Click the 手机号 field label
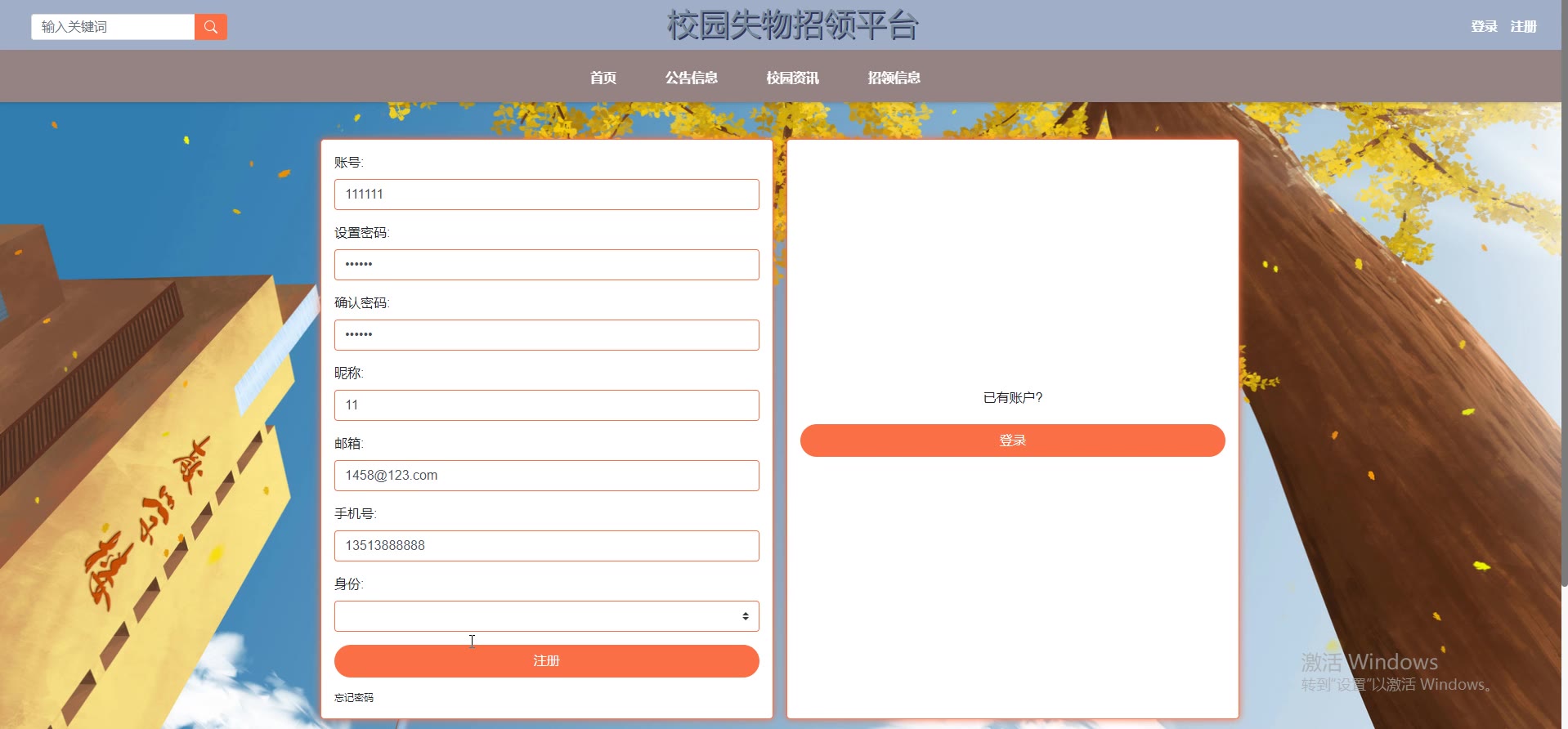Viewport: 1568px width, 729px height. coord(356,514)
